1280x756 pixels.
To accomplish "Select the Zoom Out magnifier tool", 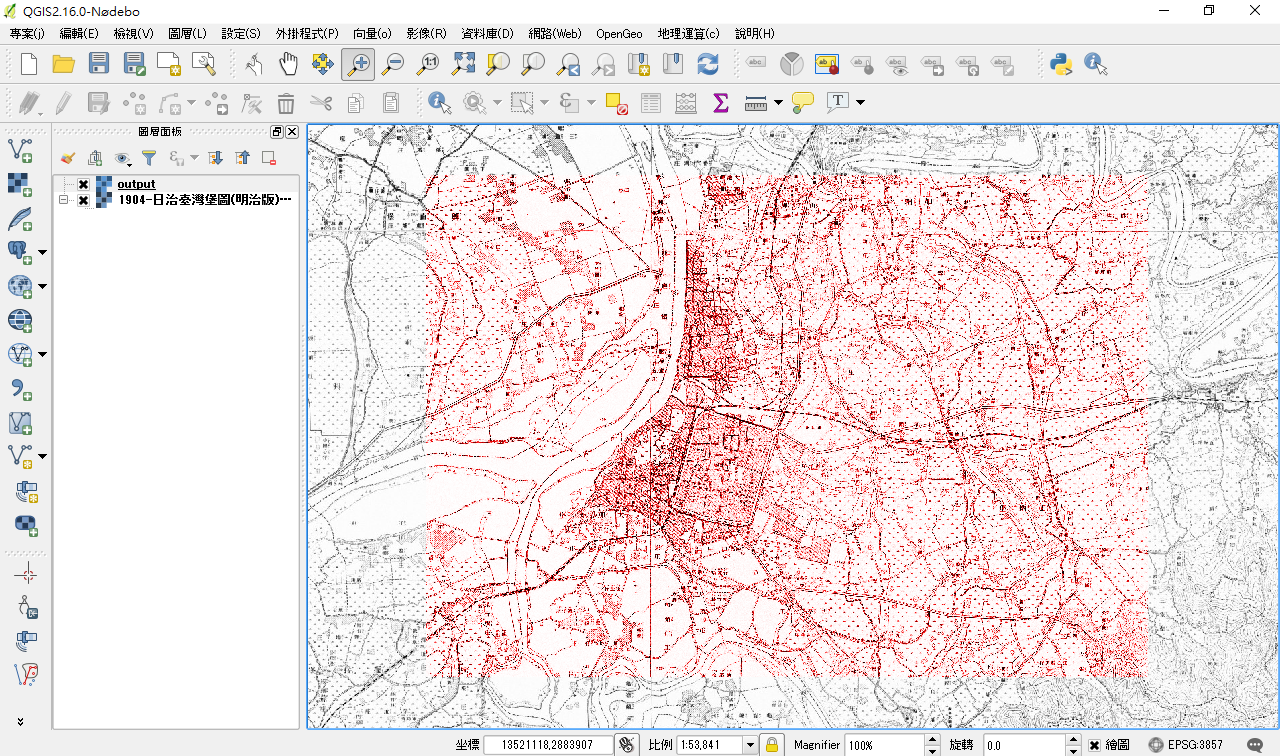I will click(393, 65).
